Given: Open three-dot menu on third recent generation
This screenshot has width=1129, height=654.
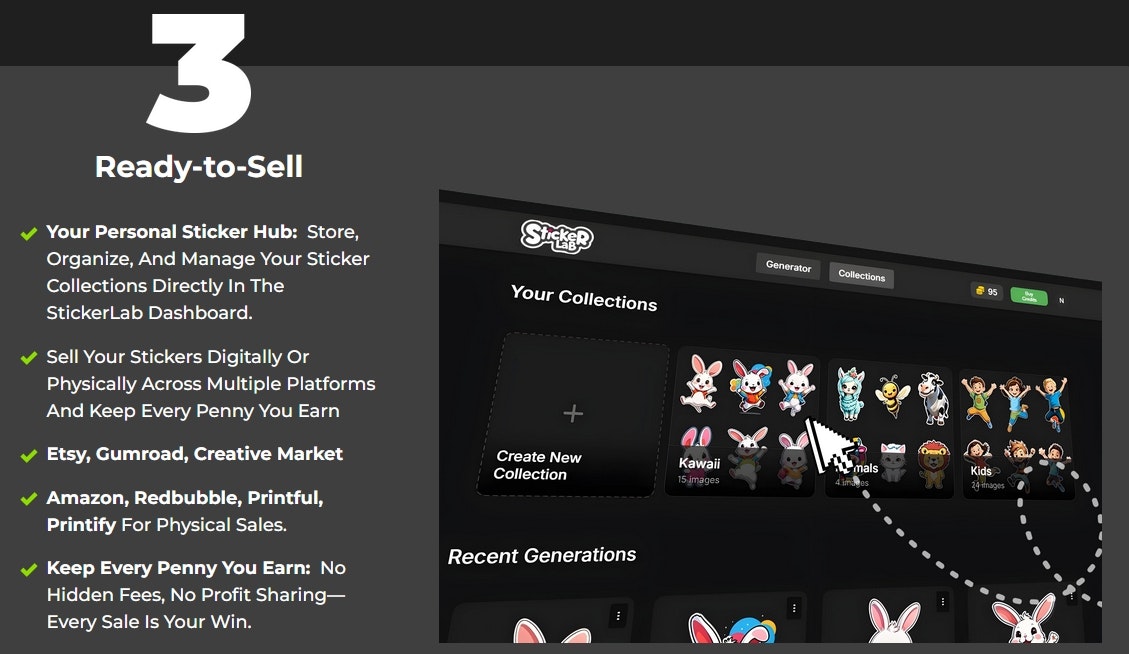Looking at the screenshot, I should point(943,601).
